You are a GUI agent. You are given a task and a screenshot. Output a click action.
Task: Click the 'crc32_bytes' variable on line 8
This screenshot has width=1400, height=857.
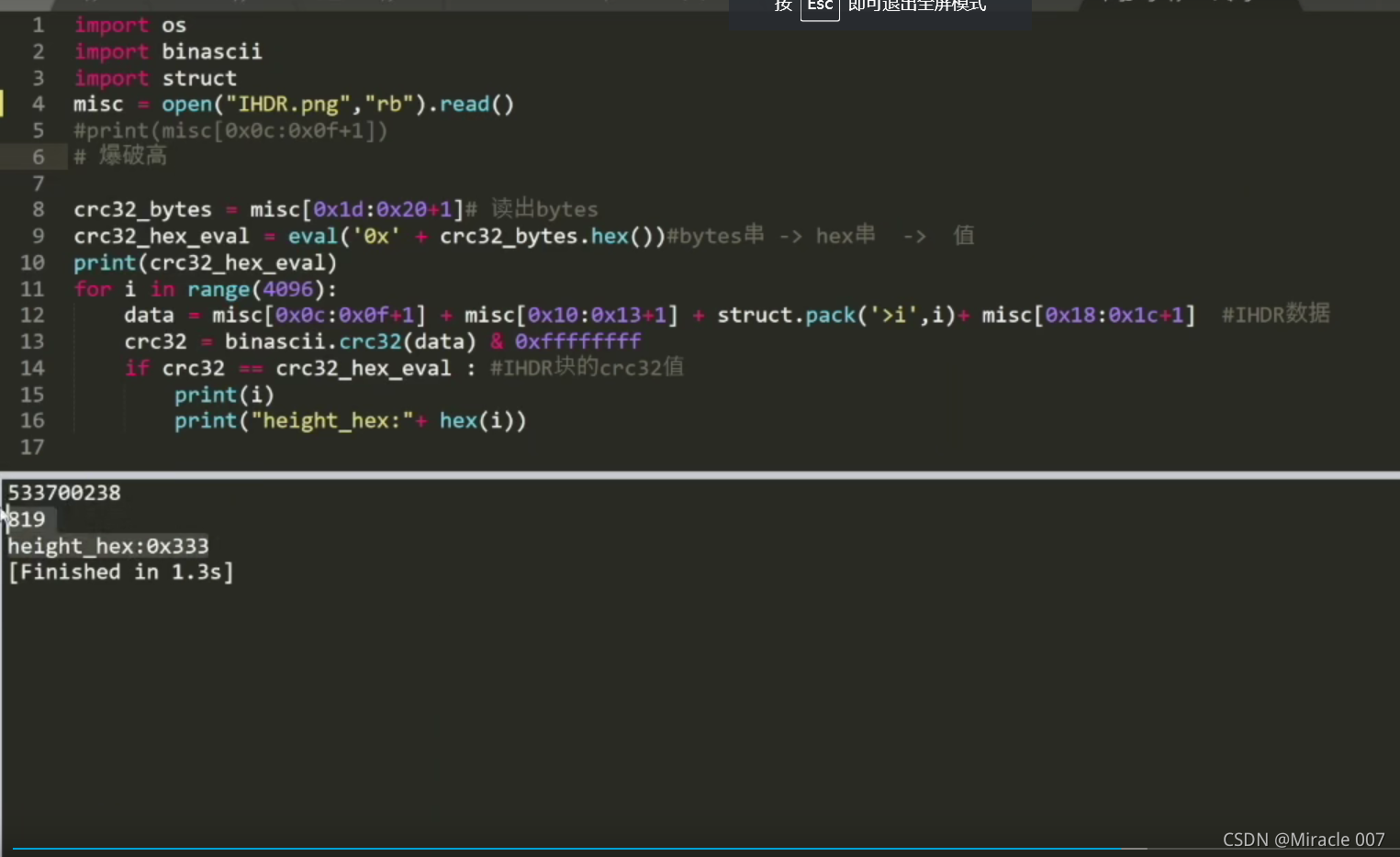(142, 209)
